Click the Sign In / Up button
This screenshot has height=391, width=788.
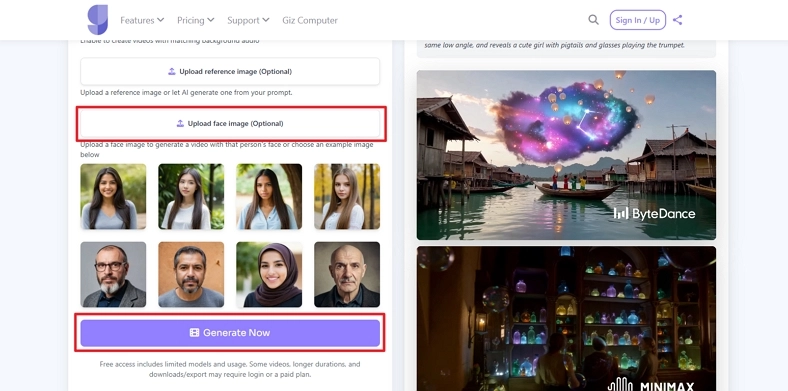(638, 20)
